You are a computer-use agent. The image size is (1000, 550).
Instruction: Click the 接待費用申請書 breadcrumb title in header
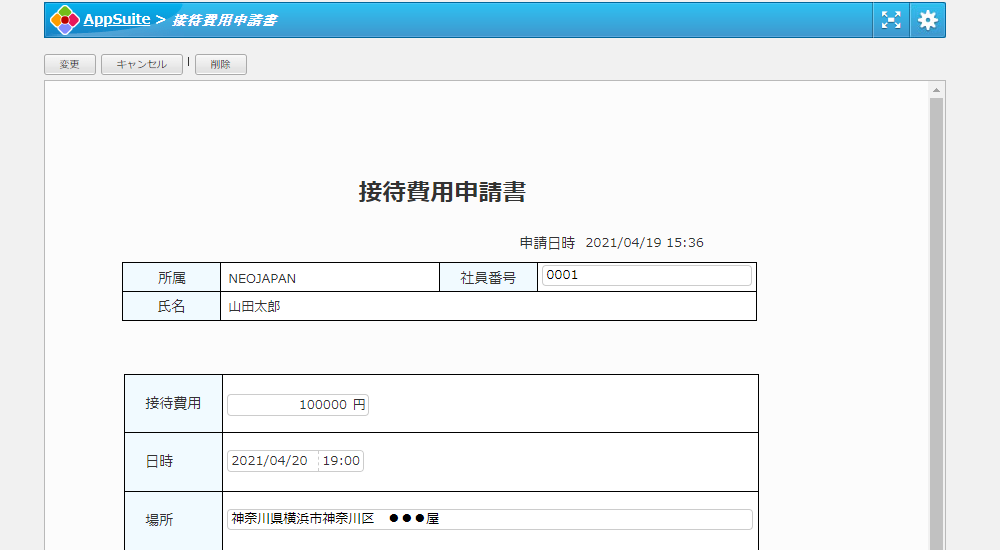[225, 20]
